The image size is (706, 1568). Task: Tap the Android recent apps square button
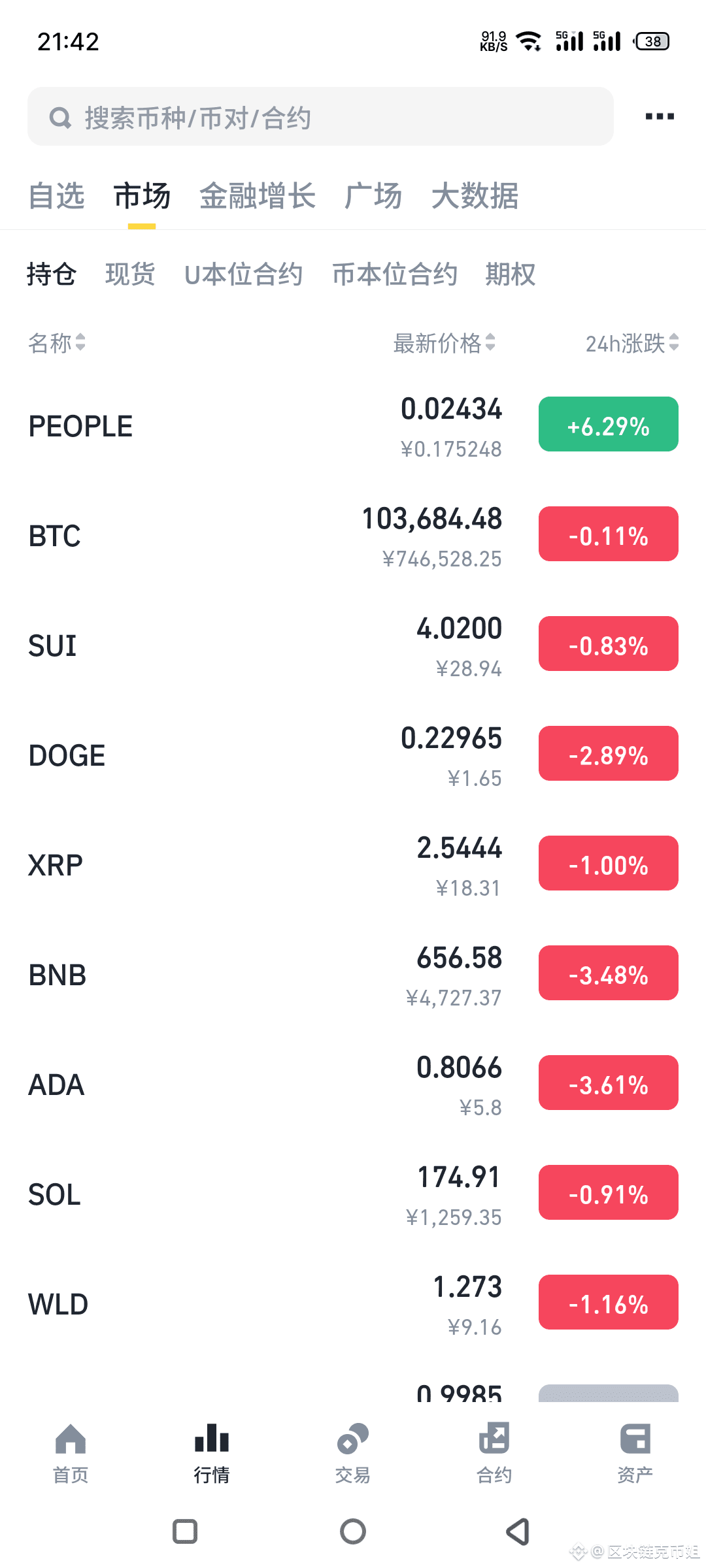[185, 1531]
